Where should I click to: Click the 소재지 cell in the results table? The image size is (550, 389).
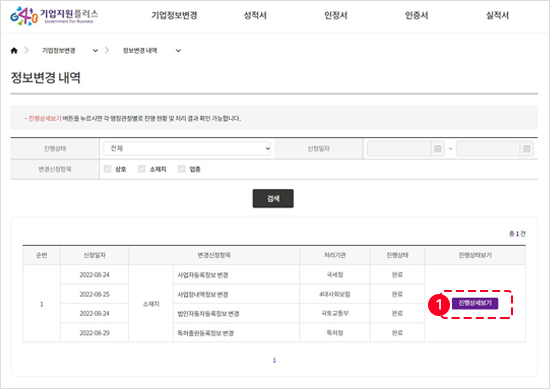click(x=151, y=304)
